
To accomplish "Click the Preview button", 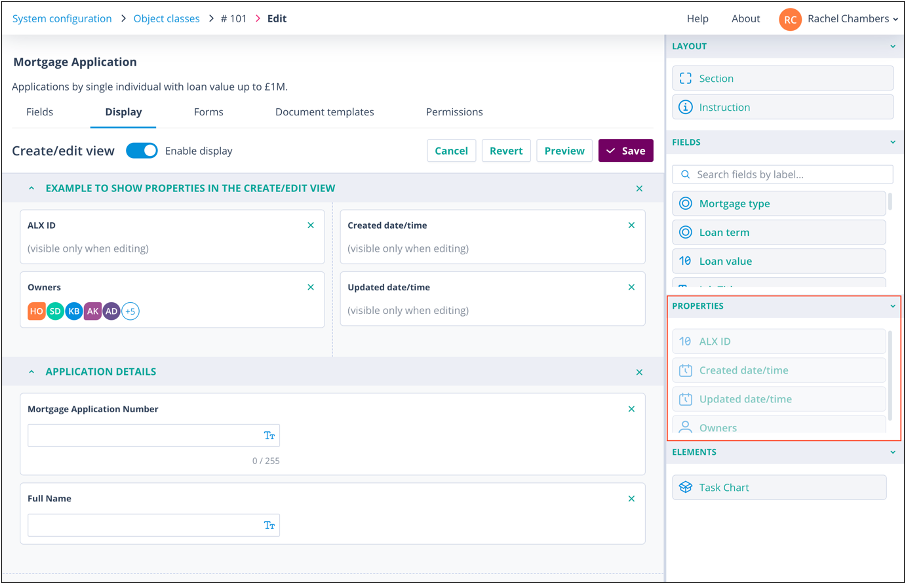I will click(x=565, y=151).
